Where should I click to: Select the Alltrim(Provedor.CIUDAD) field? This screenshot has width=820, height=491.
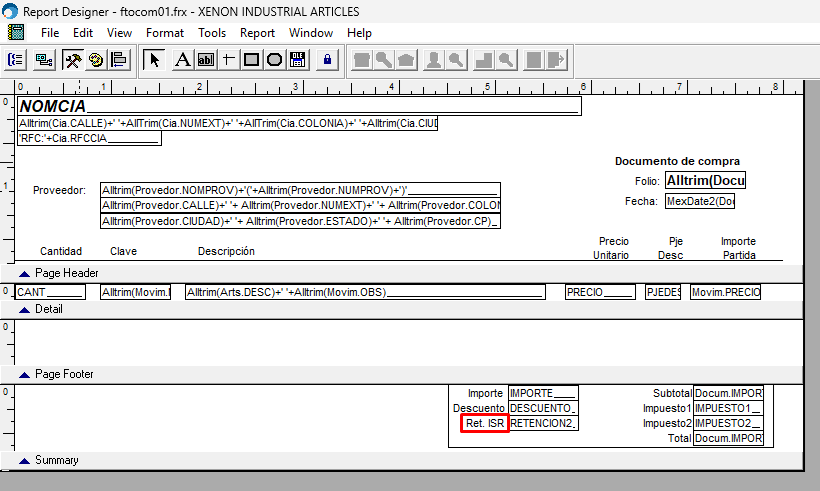(x=300, y=221)
